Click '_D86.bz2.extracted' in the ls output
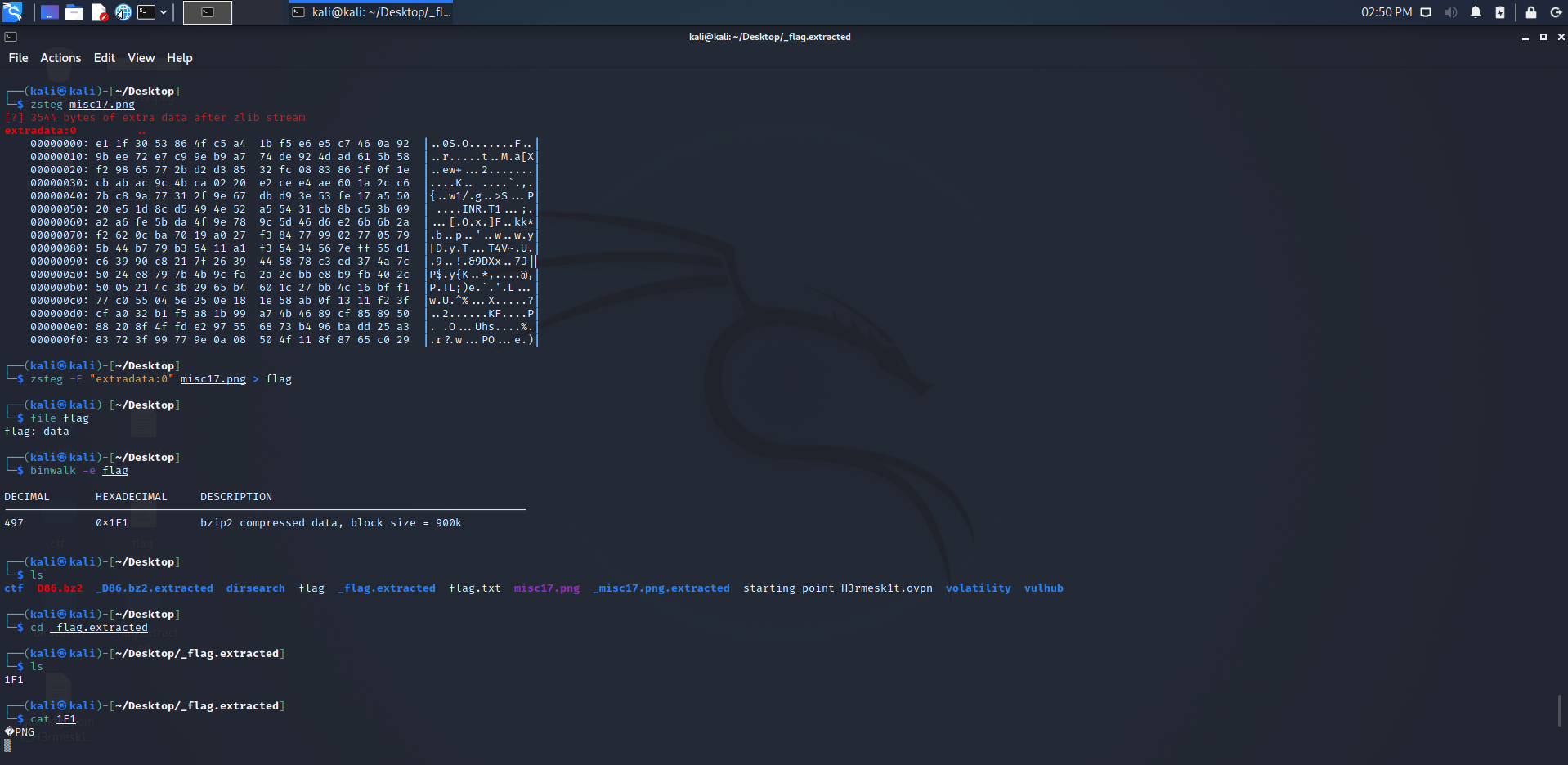Screen dimensions: 1568x765 (x=155, y=588)
